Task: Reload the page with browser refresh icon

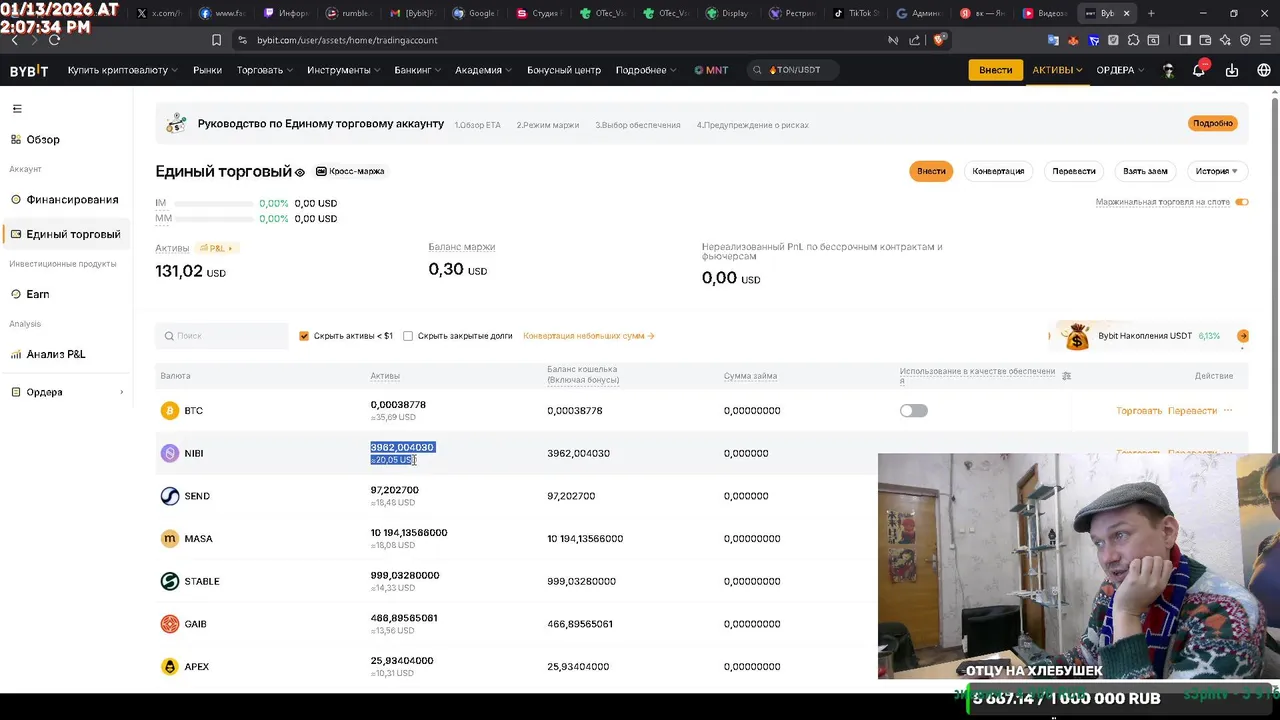Action: [x=54, y=40]
